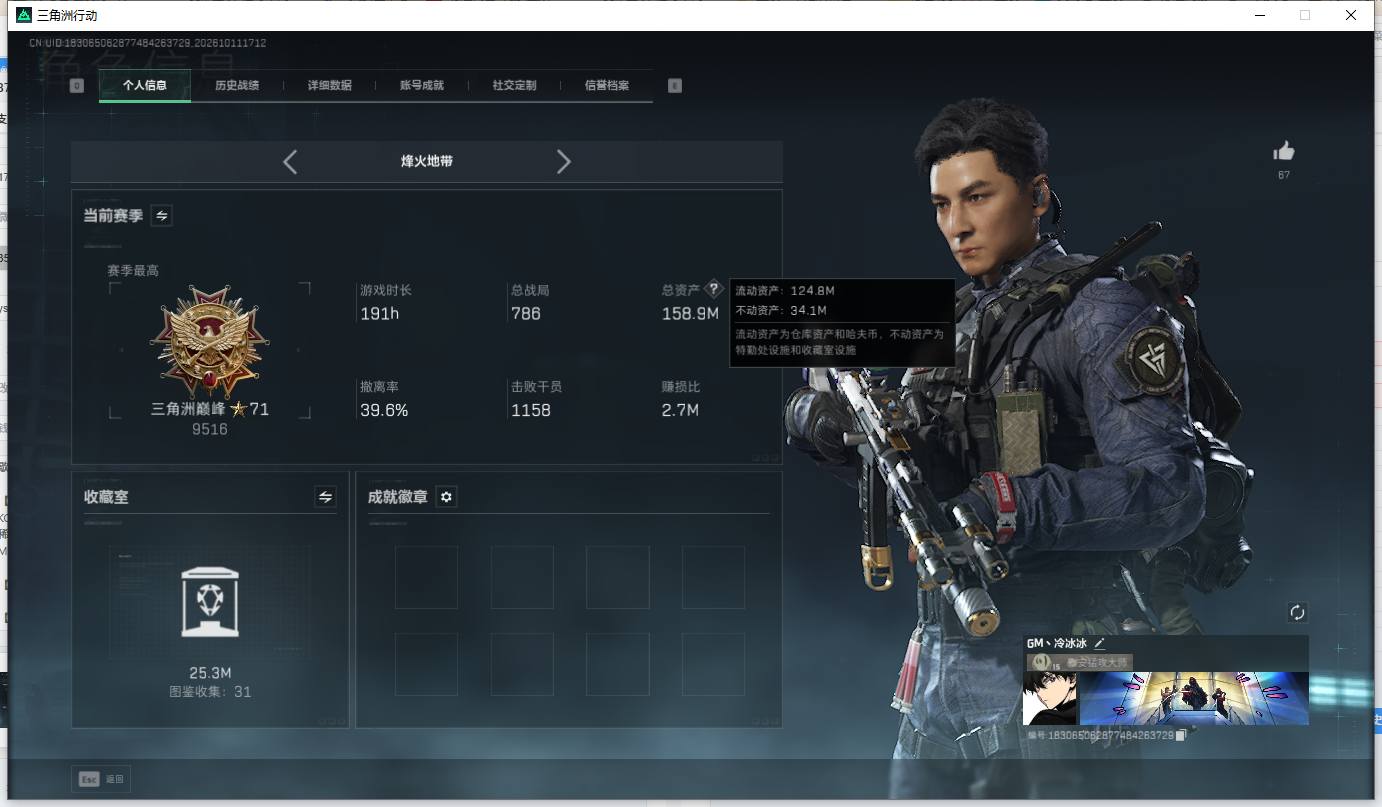
Task: Click the 786 total matches value
Action: (x=526, y=314)
